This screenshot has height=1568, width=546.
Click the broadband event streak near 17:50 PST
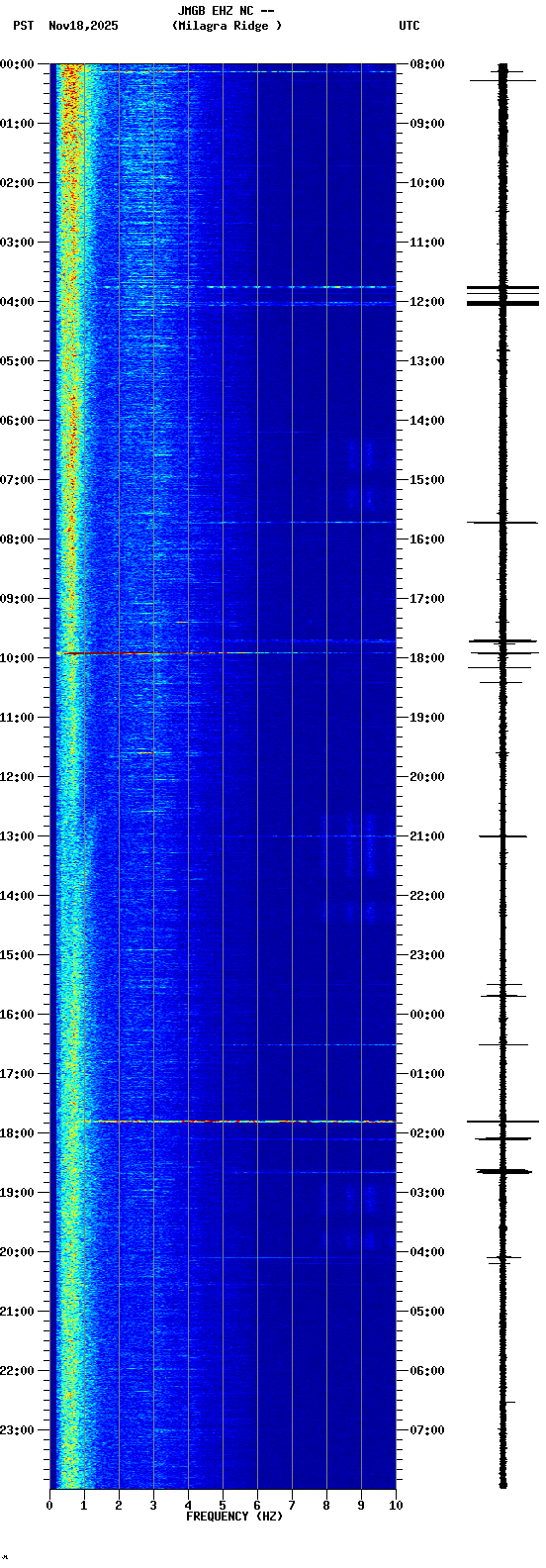coord(240,1122)
